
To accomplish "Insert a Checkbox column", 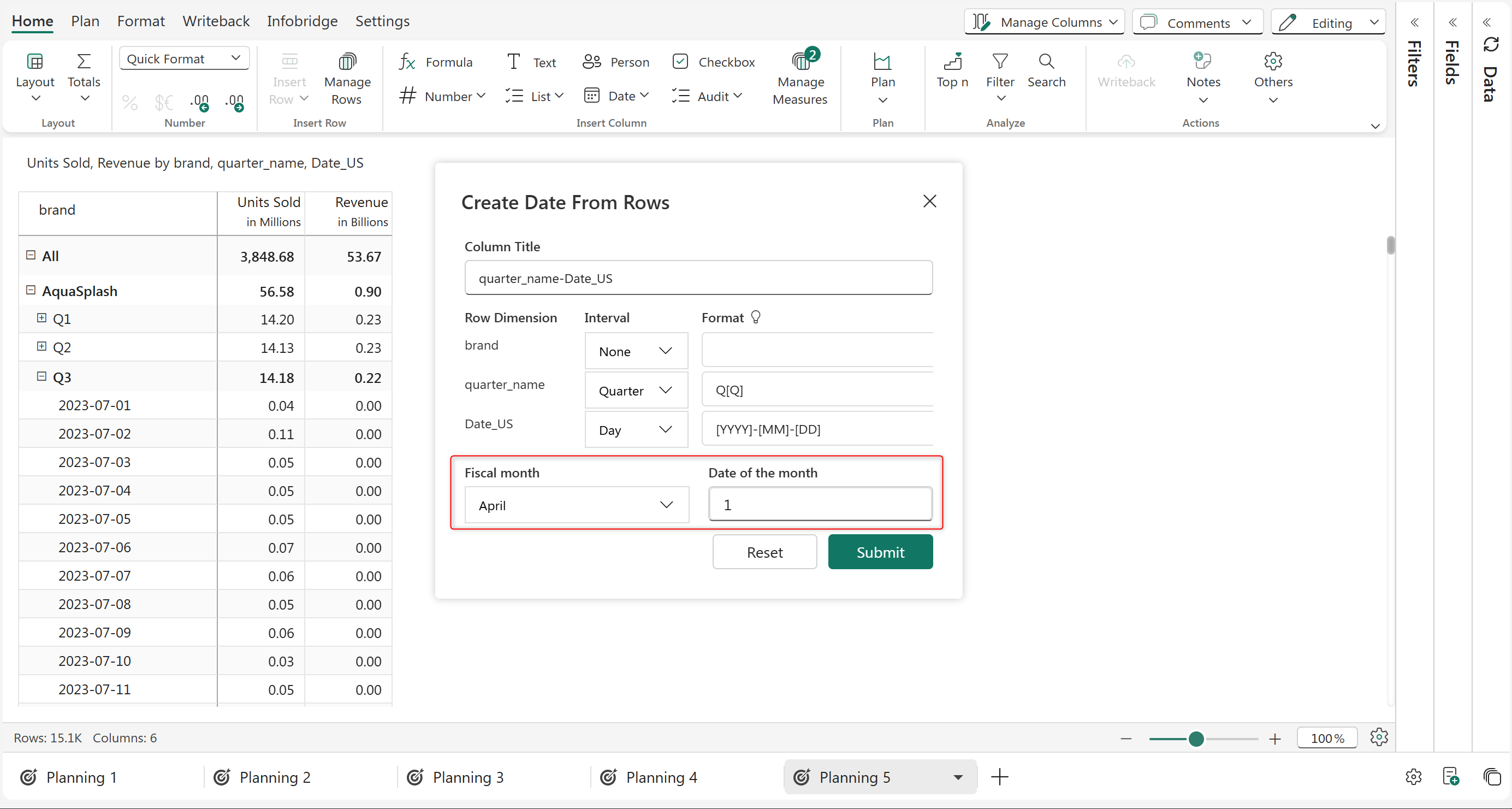I will [714, 62].
